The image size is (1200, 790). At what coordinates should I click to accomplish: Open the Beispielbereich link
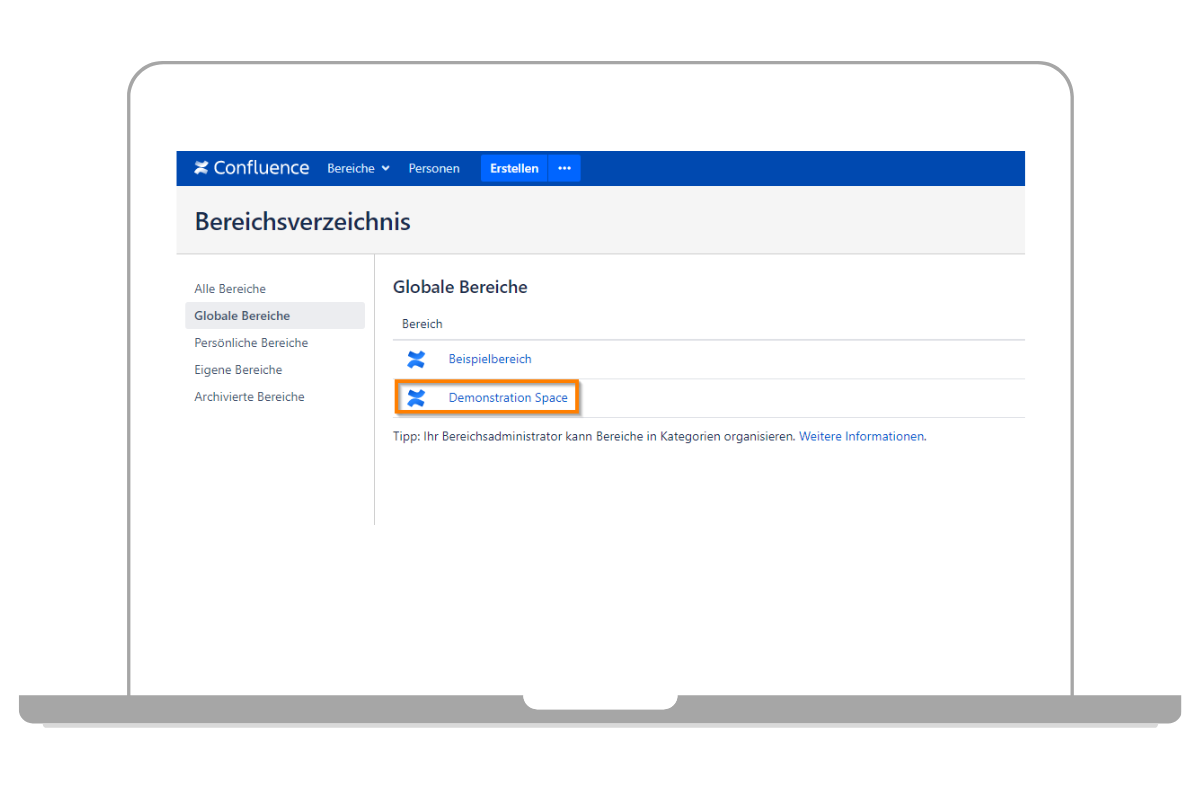(490, 359)
